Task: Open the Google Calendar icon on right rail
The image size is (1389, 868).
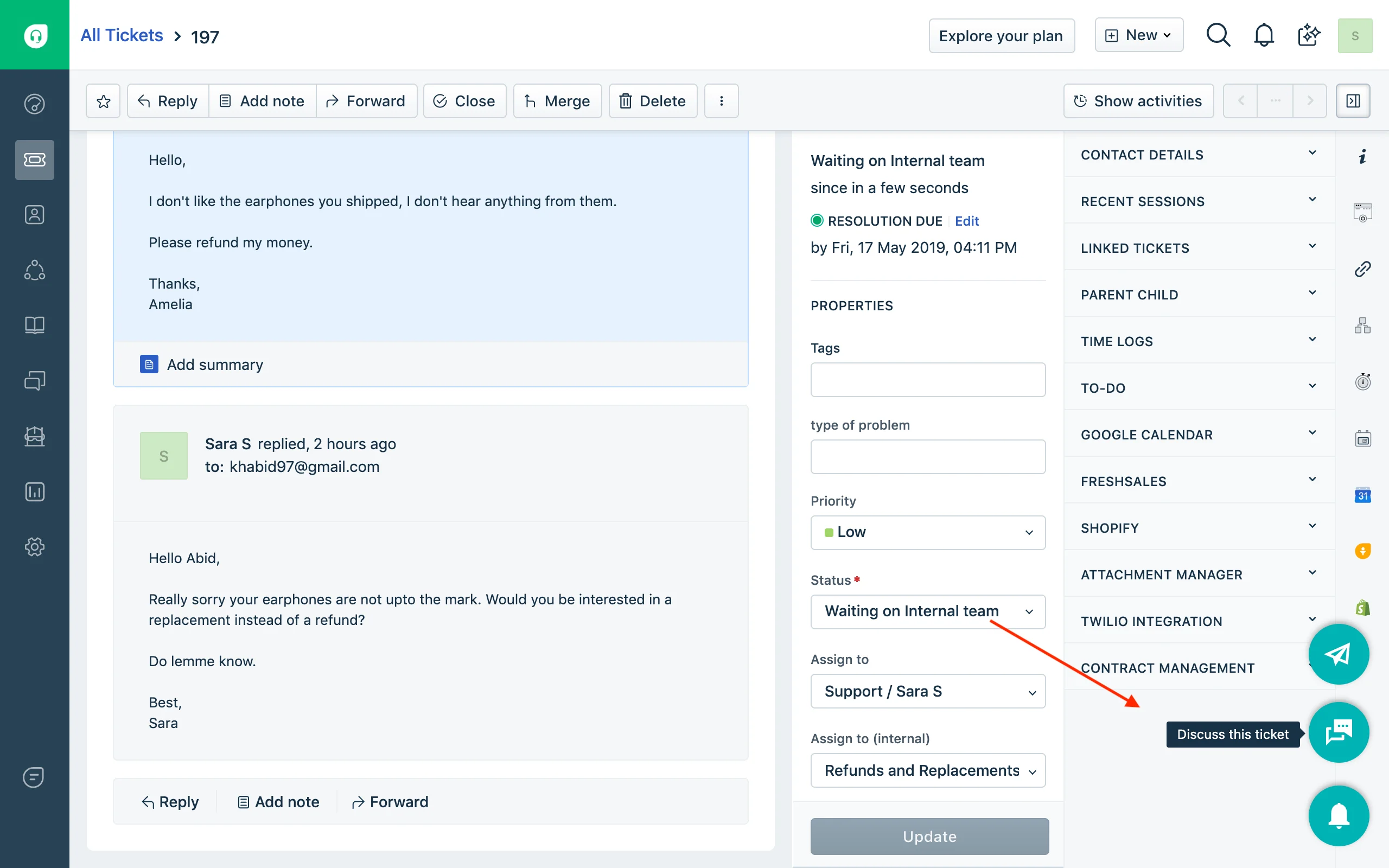Action: click(1362, 495)
